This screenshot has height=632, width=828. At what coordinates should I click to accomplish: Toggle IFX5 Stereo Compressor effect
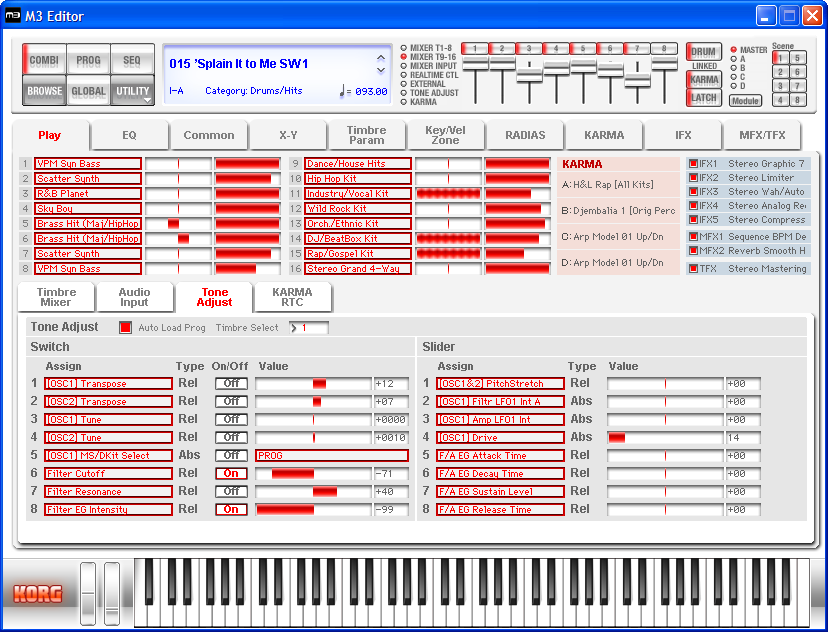click(694, 220)
